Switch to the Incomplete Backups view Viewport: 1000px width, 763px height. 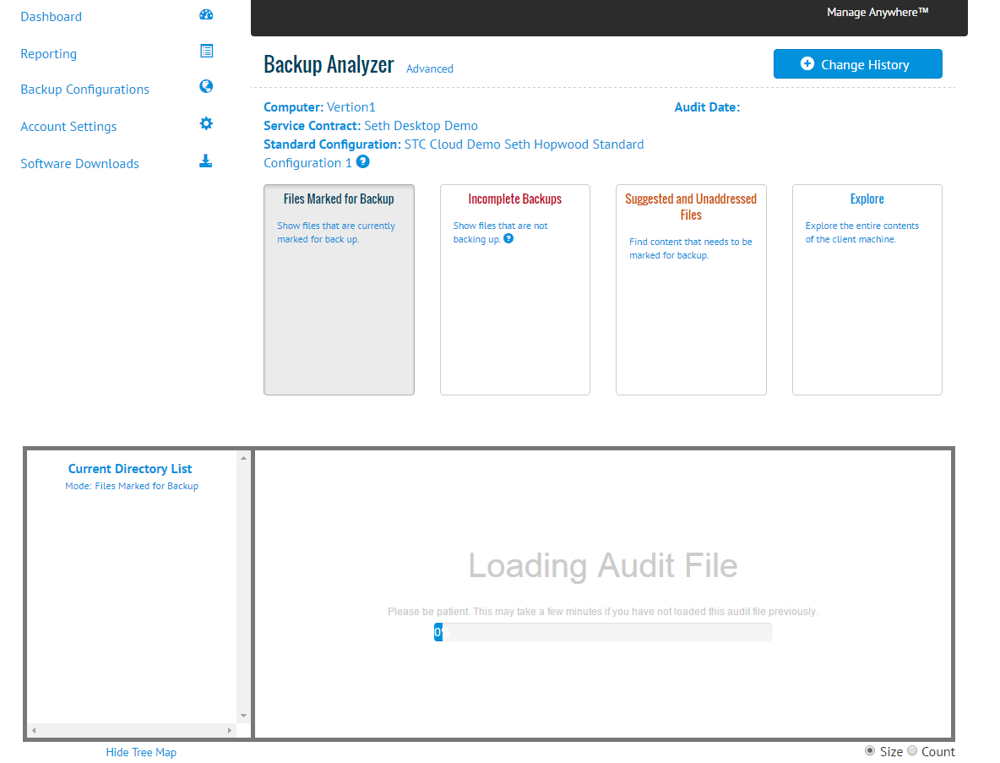pos(515,289)
